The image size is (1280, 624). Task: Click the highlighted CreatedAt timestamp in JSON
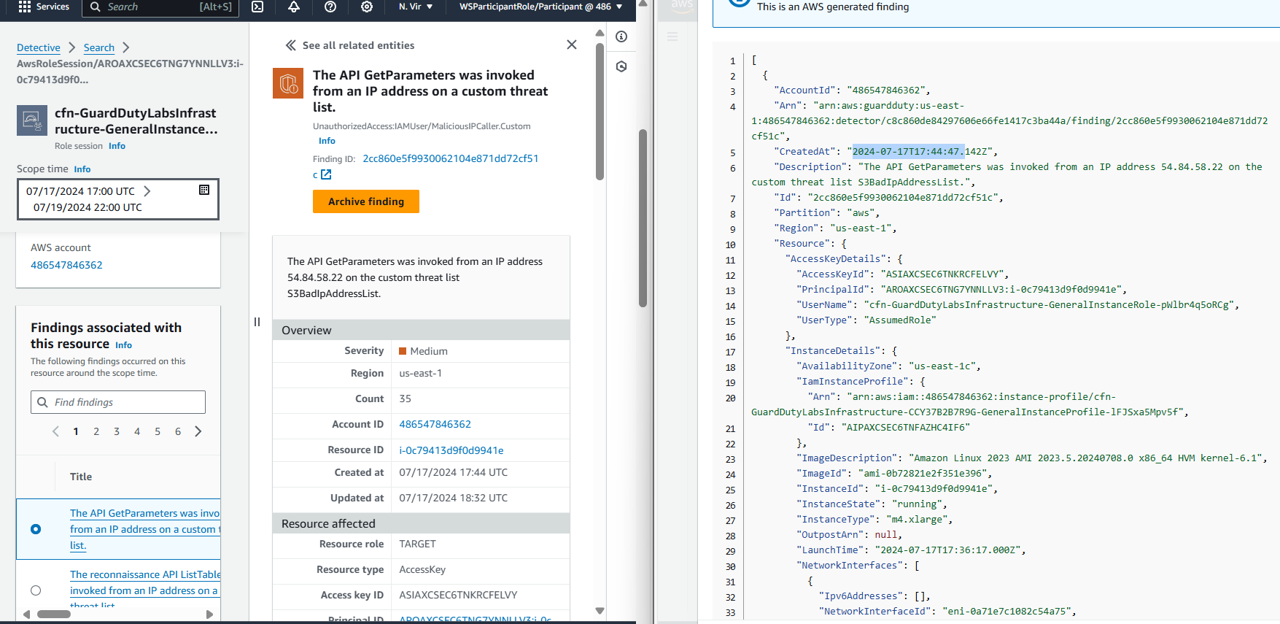(908, 152)
